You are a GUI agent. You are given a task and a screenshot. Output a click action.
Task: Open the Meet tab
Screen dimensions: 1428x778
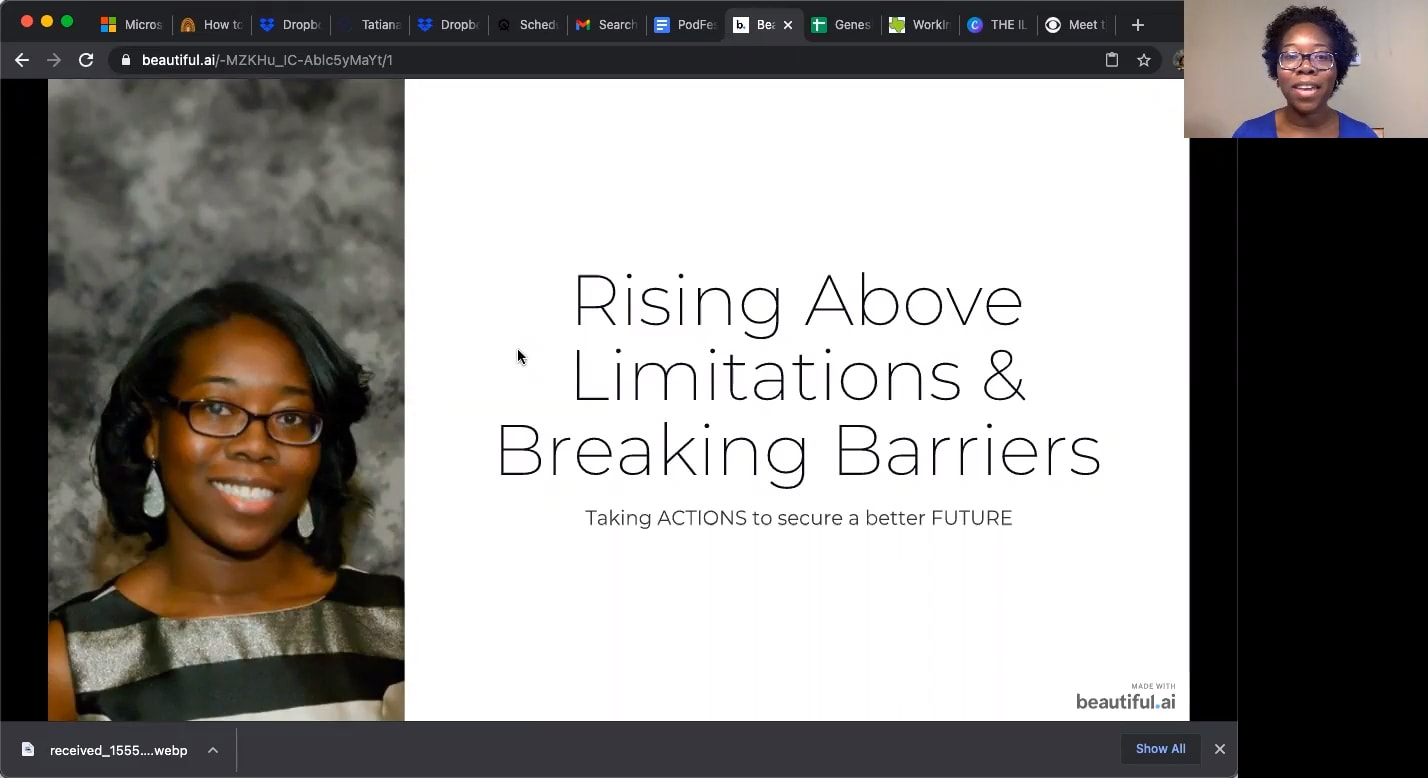point(1075,24)
